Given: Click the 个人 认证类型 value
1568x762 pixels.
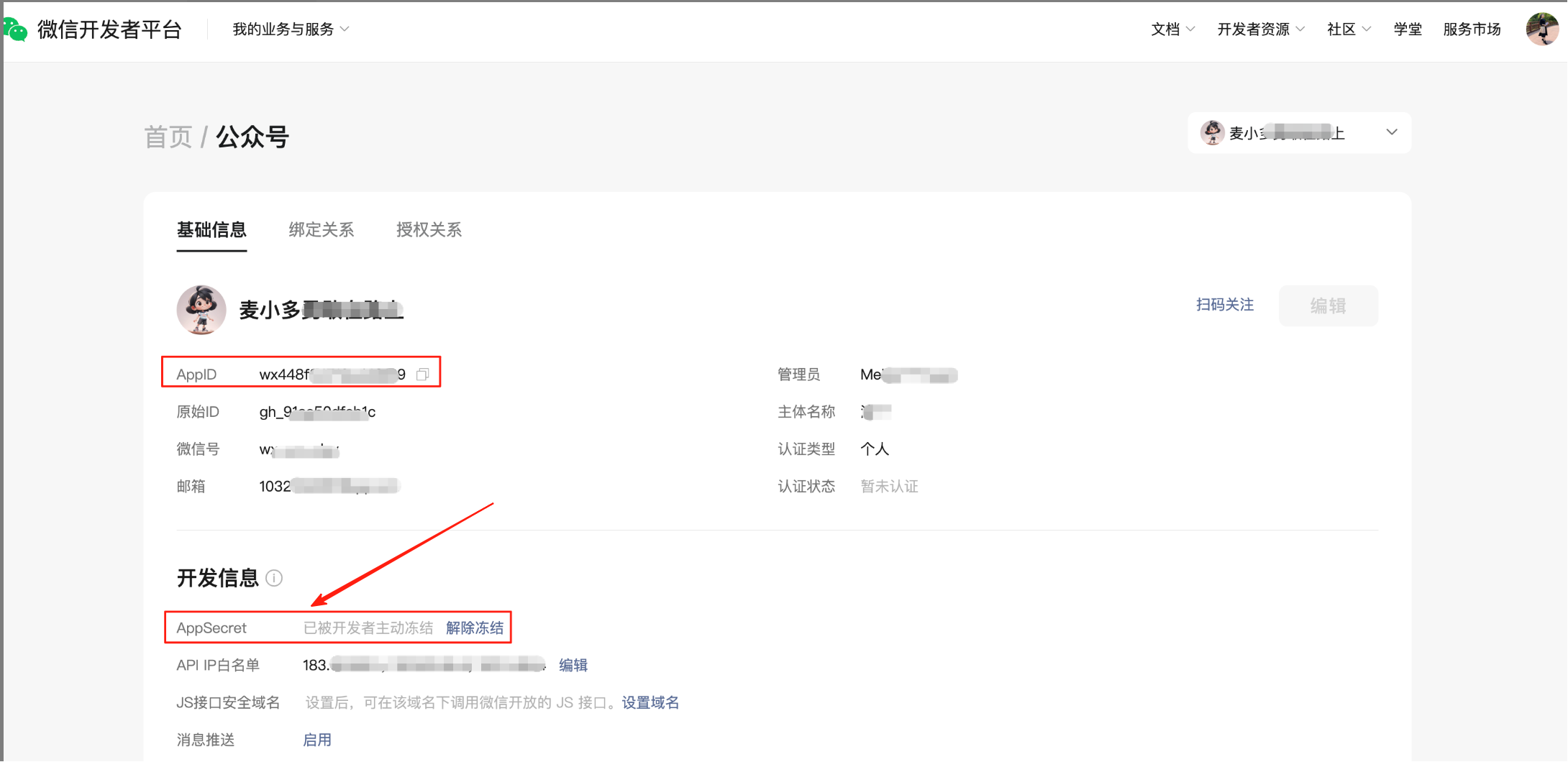Looking at the screenshot, I should pyautogui.click(x=875, y=449).
